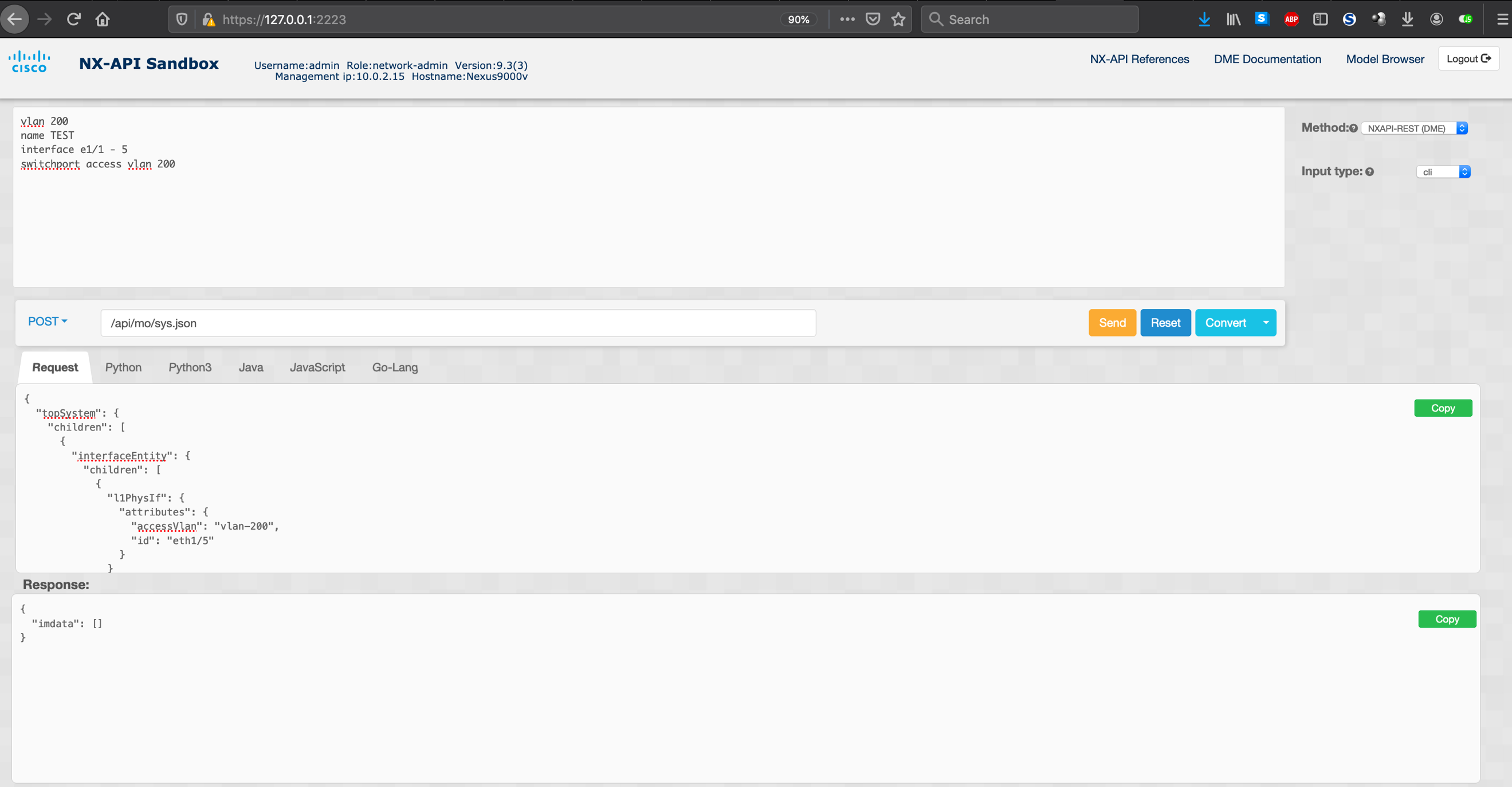The width and height of the screenshot is (1512, 787).
Task: Click the Method help question-mark icon
Action: click(x=1353, y=127)
